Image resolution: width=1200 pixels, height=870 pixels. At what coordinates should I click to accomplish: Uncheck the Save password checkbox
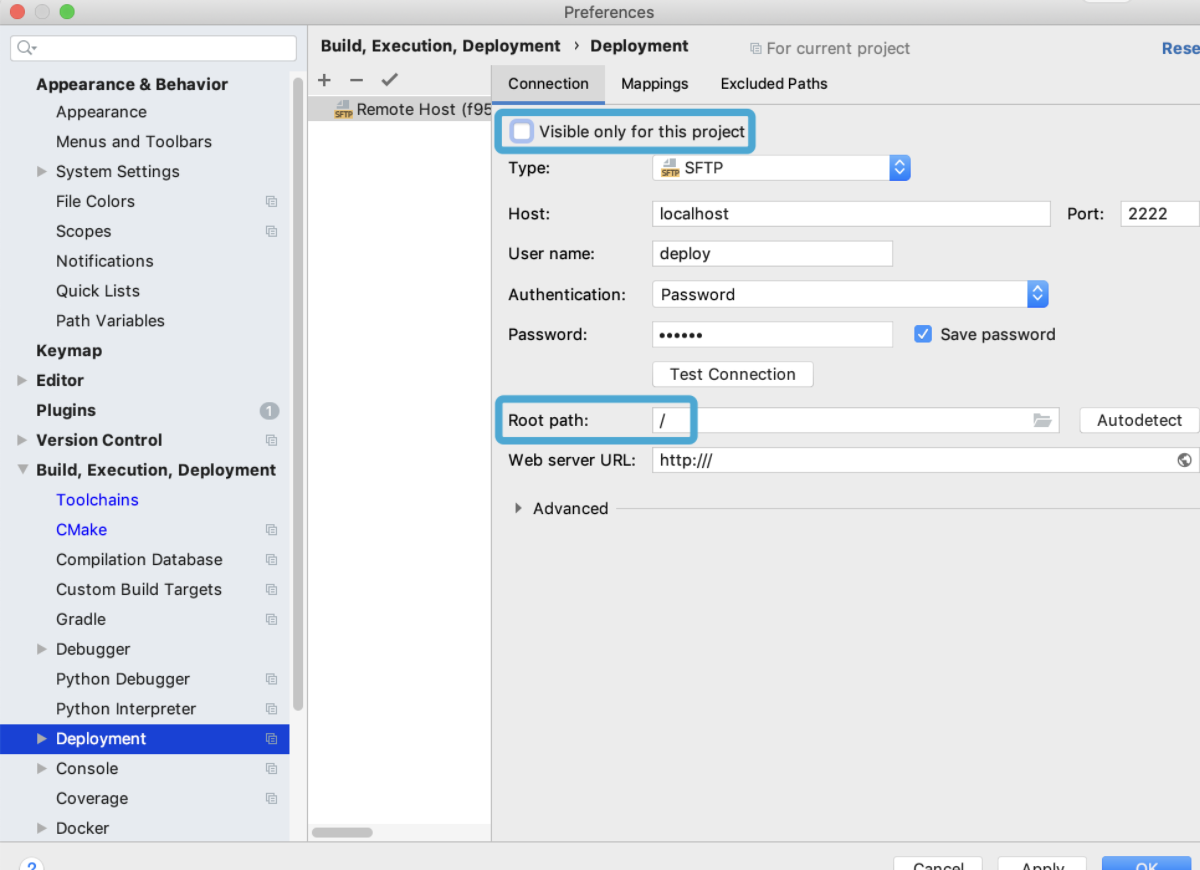924,334
